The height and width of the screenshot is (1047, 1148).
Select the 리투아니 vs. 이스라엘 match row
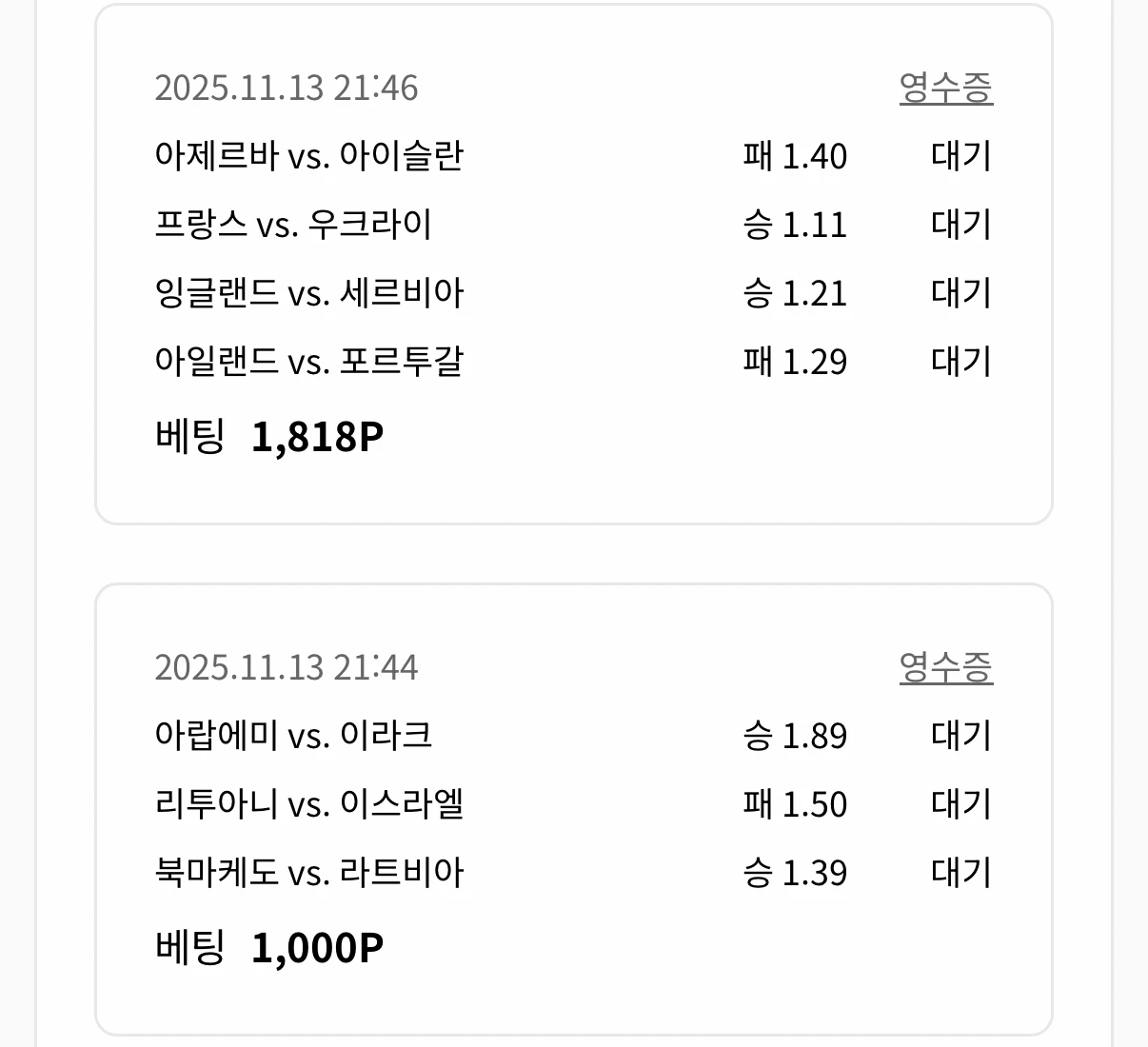click(310, 803)
